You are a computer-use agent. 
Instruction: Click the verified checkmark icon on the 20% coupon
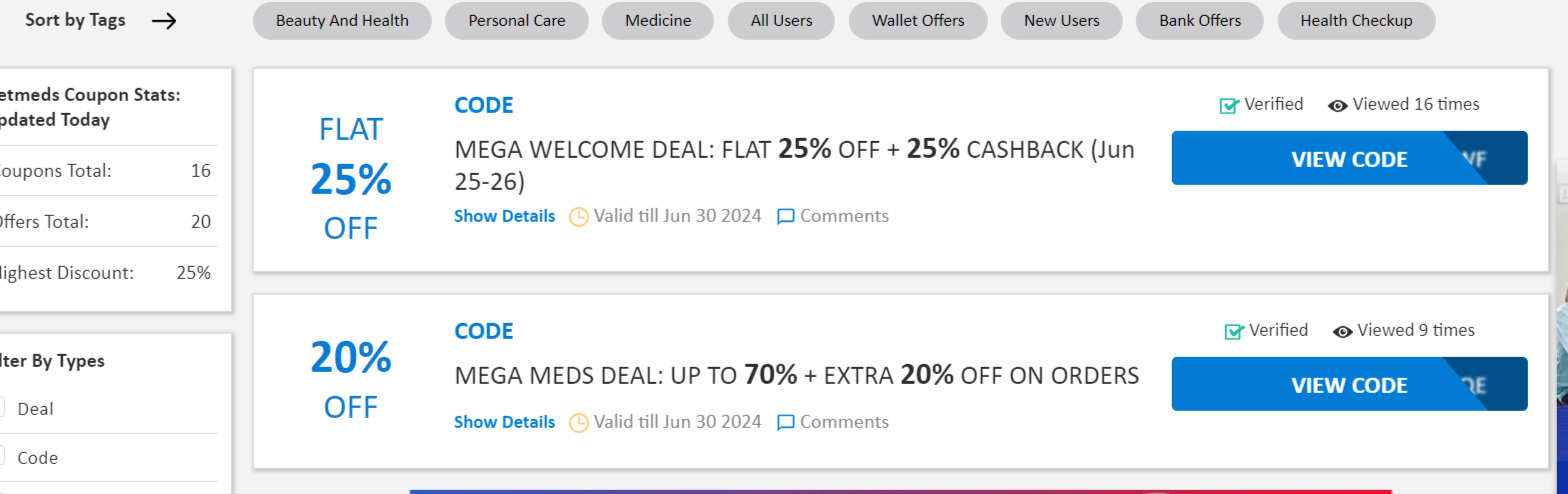[1234, 331]
